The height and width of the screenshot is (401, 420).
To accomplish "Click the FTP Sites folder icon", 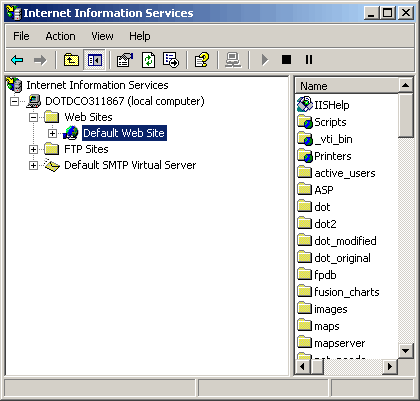I will point(52,149).
